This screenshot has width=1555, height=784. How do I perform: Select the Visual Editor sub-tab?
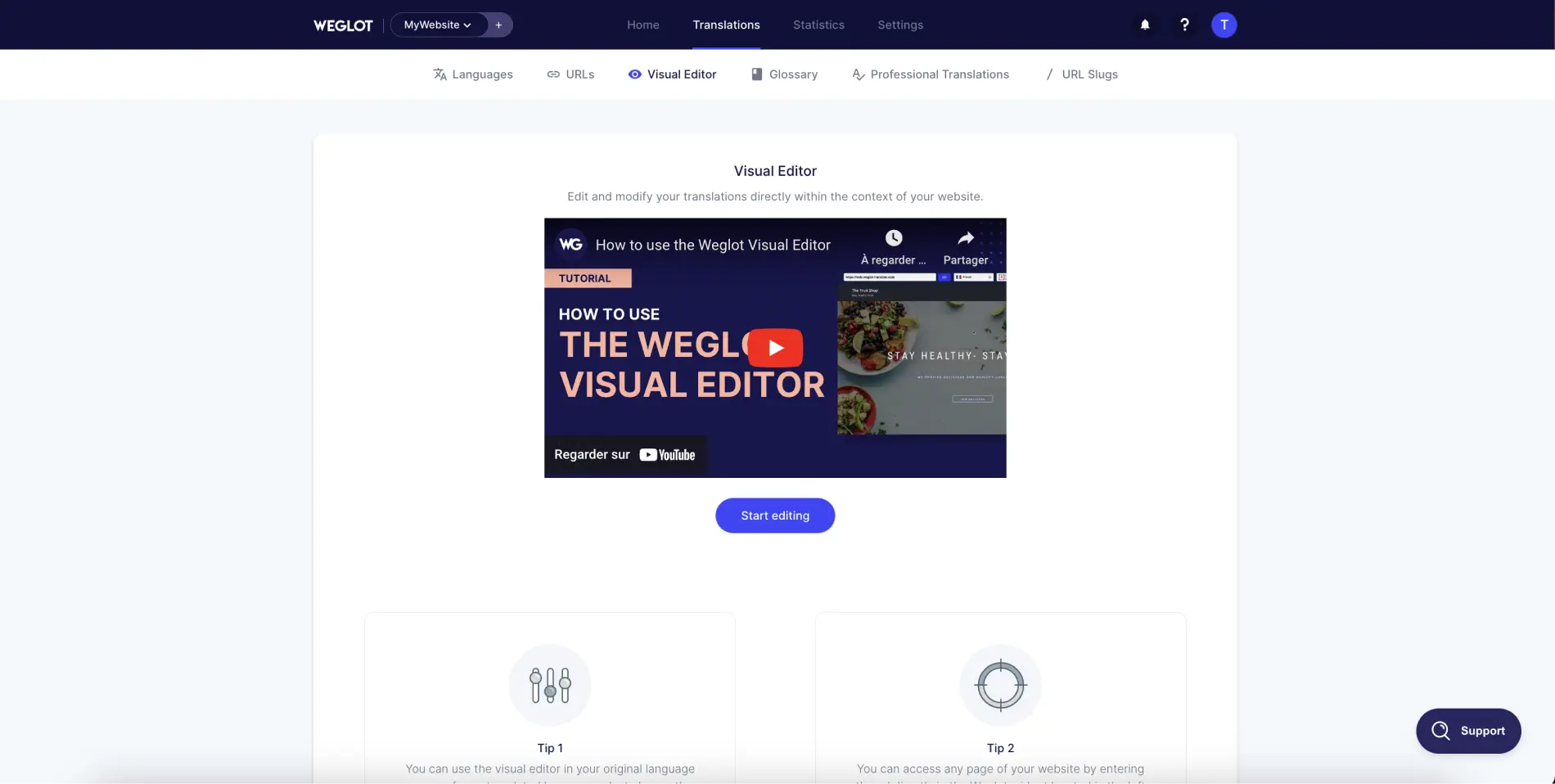tap(672, 74)
